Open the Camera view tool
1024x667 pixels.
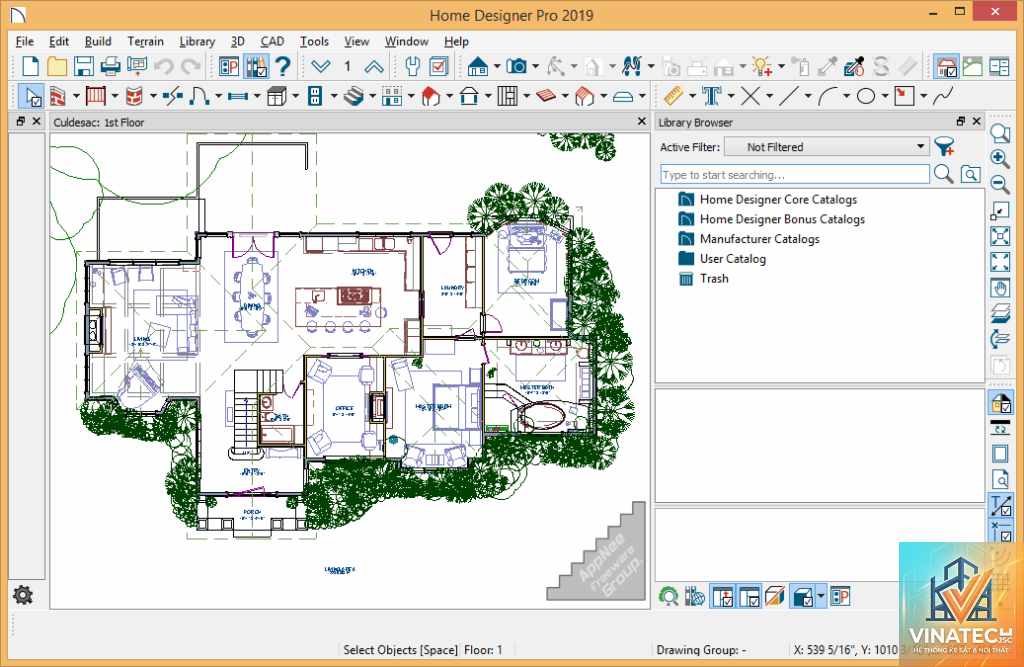click(x=516, y=66)
